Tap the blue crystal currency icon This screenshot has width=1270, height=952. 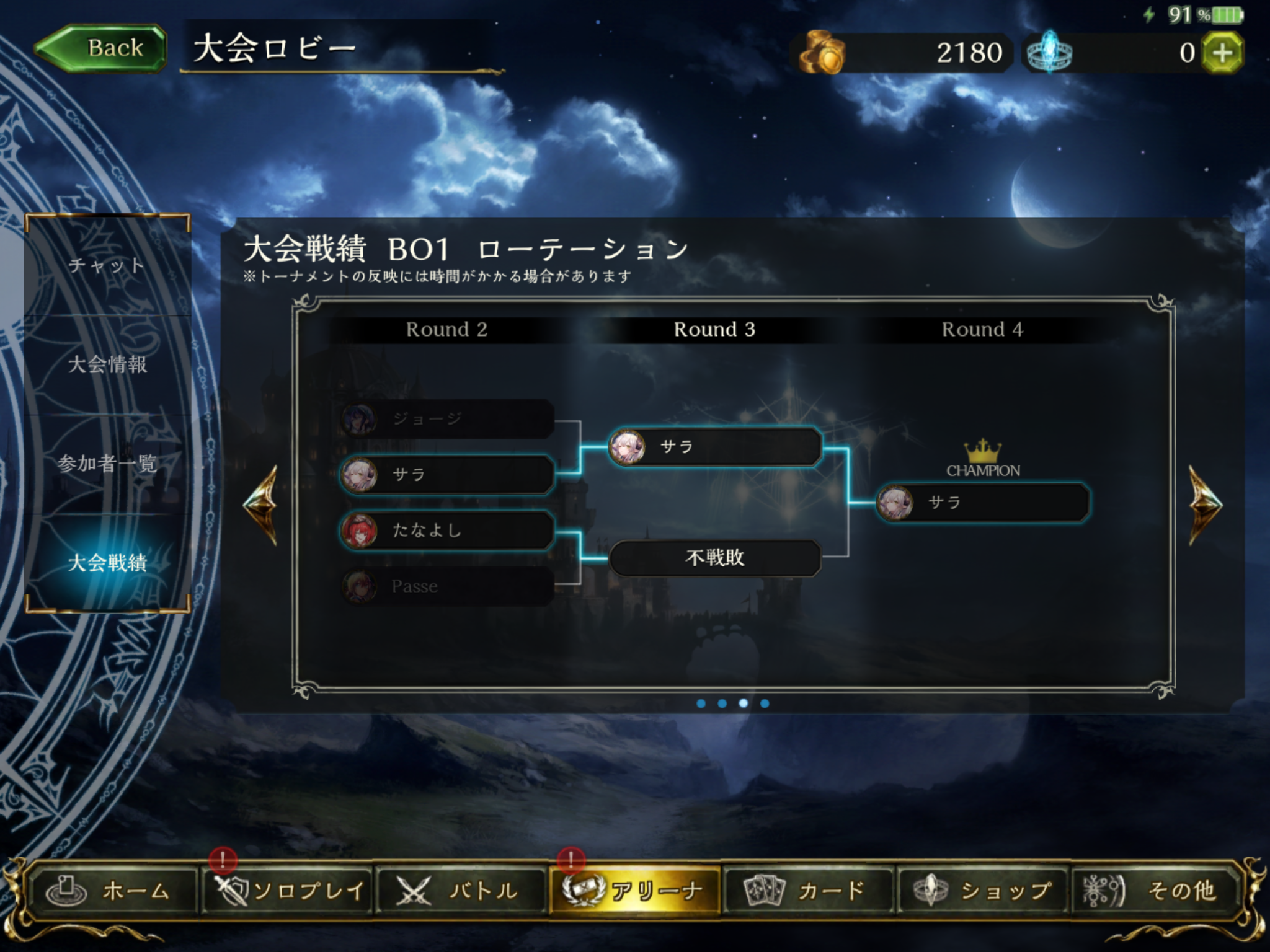(x=1049, y=52)
